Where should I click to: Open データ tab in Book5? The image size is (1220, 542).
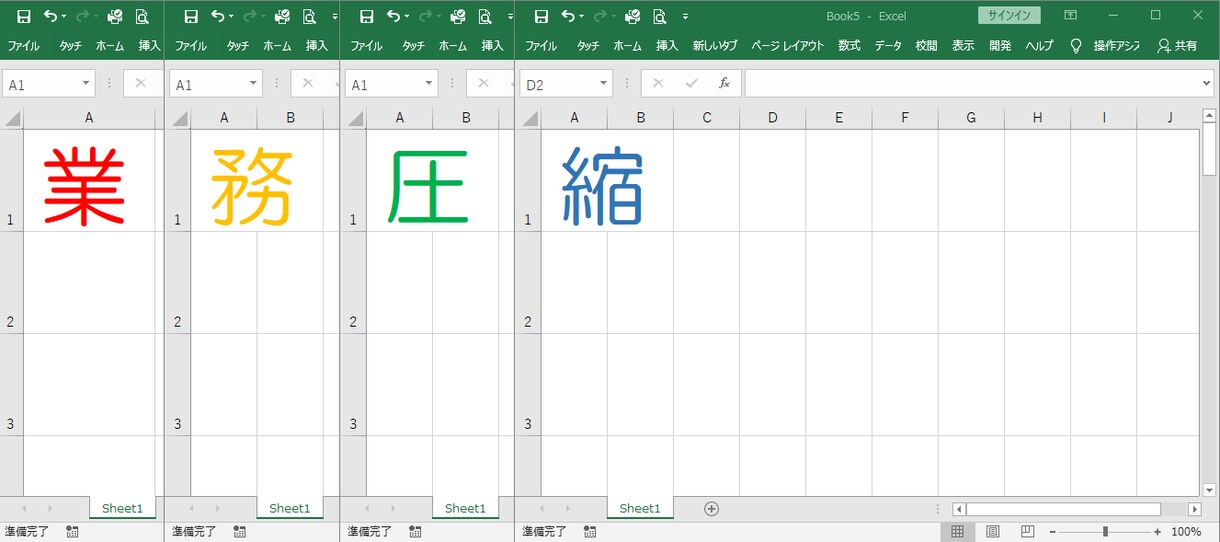click(888, 46)
